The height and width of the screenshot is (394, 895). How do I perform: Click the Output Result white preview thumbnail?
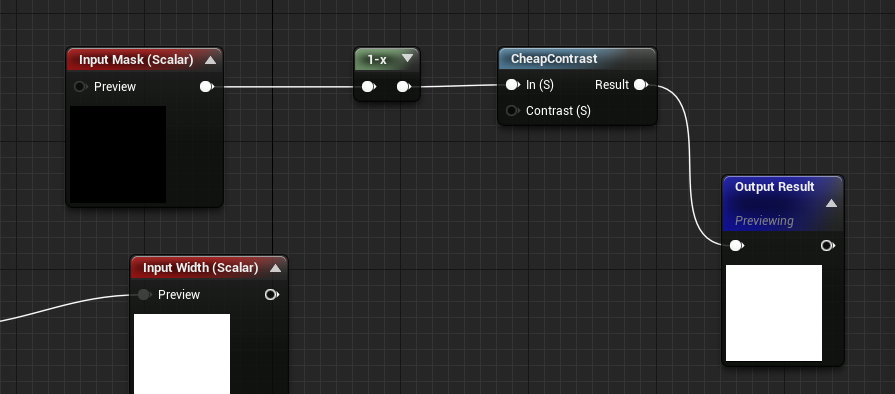click(x=774, y=313)
